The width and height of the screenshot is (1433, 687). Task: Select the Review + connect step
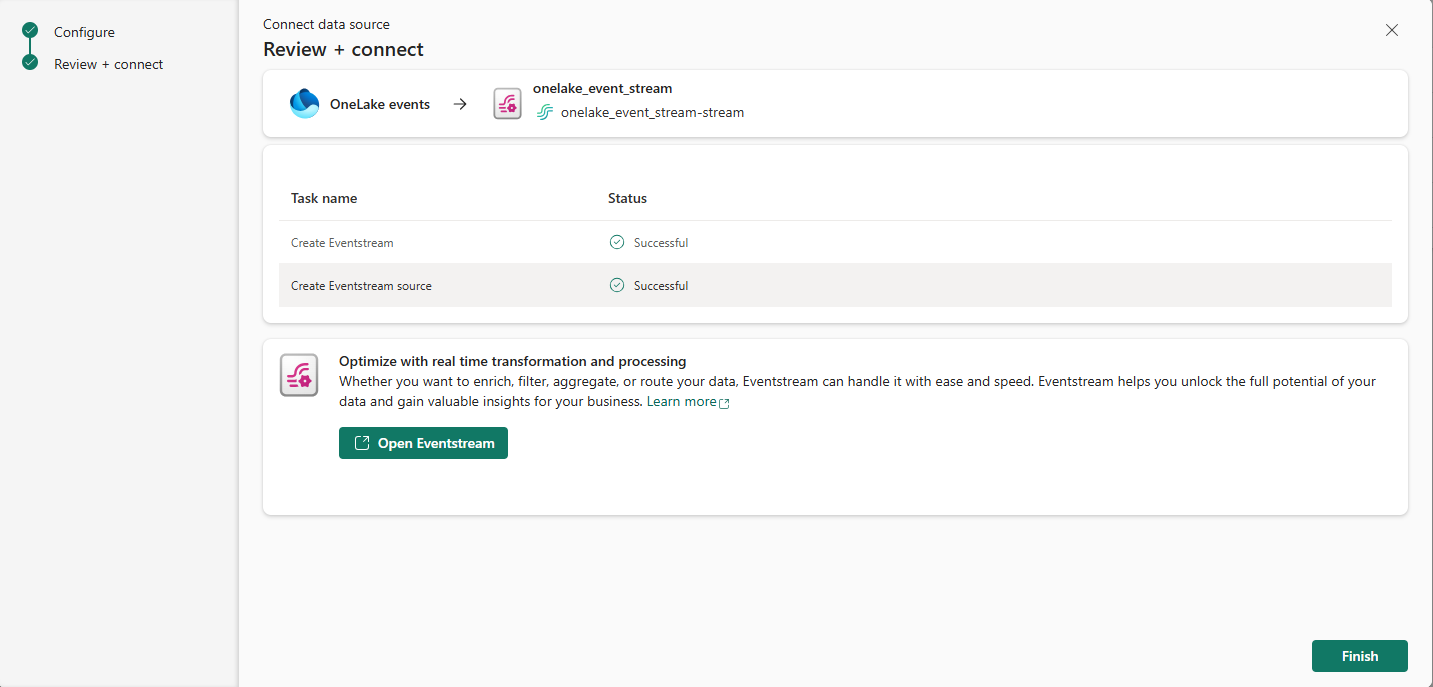(108, 64)
